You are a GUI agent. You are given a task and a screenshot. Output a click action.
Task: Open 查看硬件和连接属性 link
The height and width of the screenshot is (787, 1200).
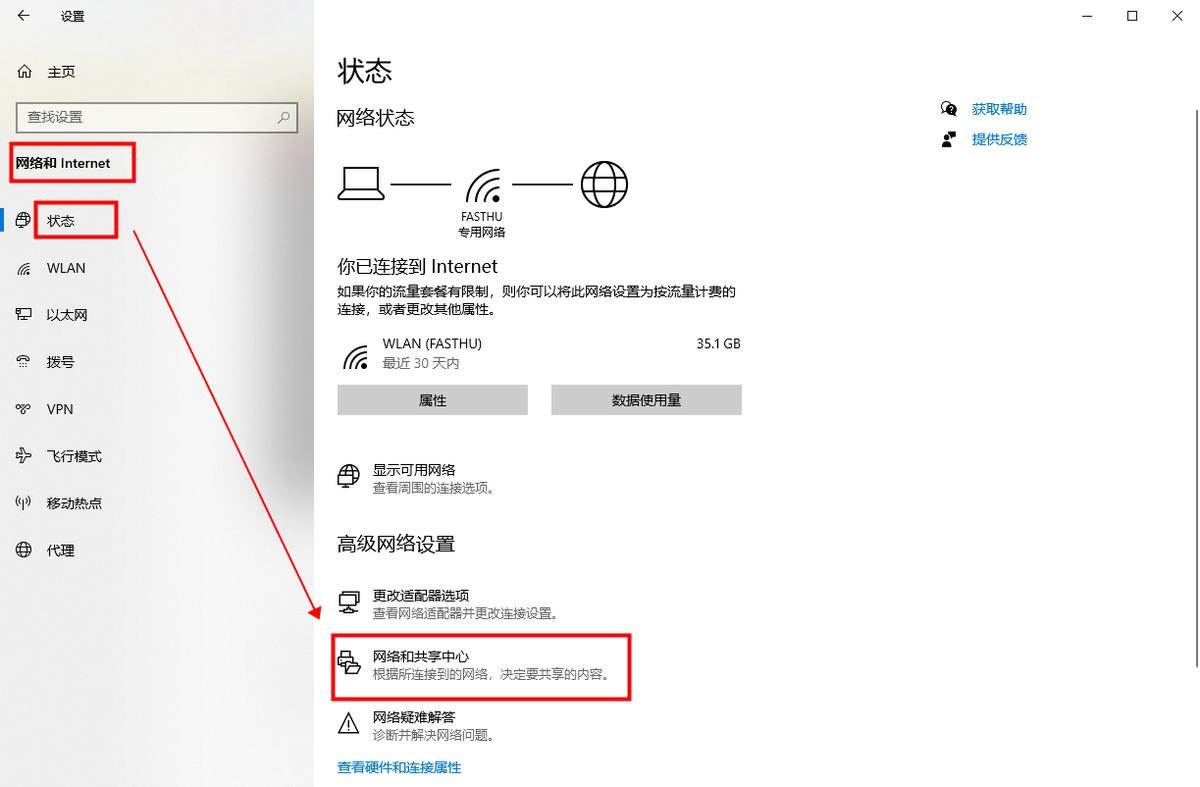tap(398, 767)
